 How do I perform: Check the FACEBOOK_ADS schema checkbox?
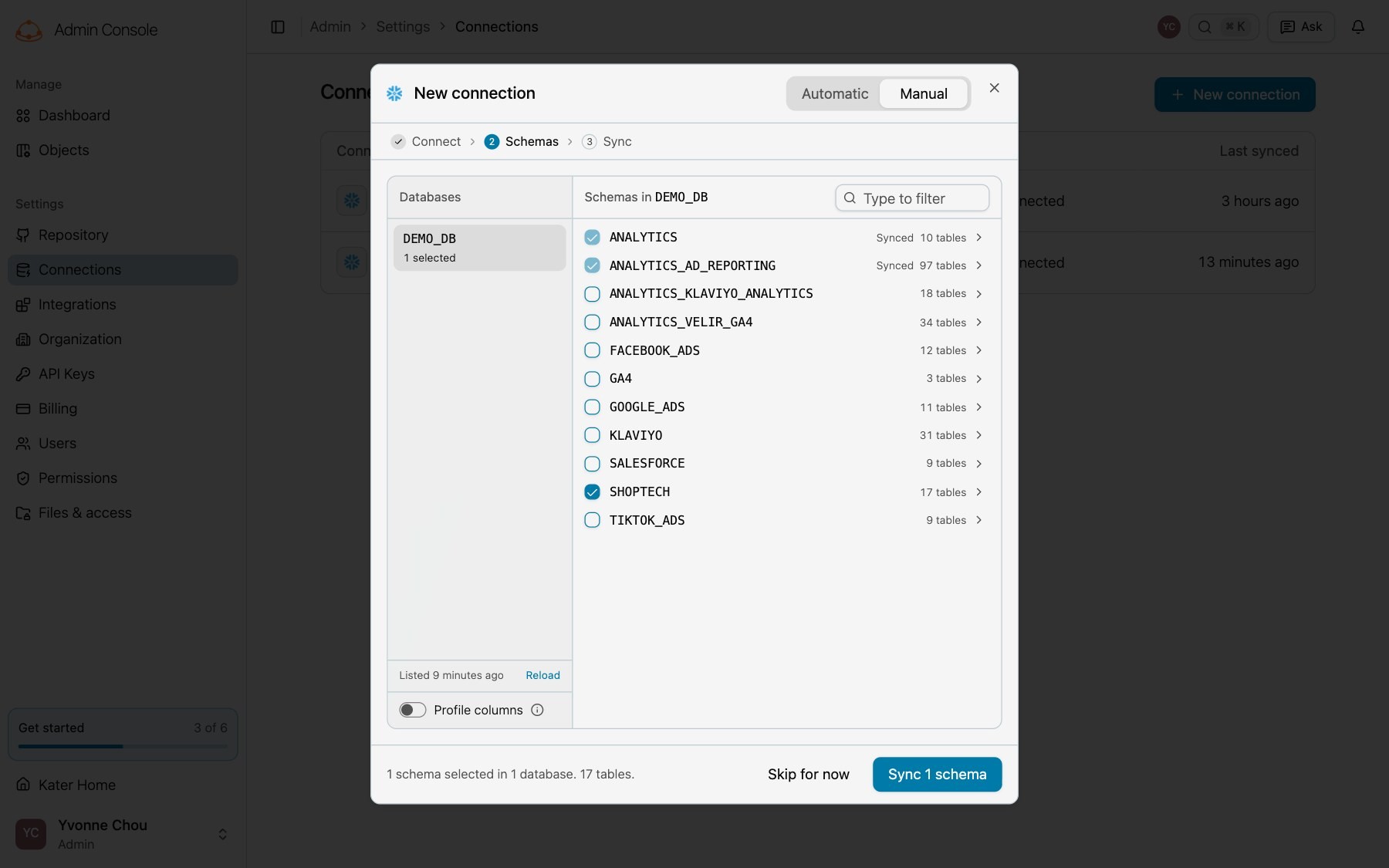[x=592, y=350]
